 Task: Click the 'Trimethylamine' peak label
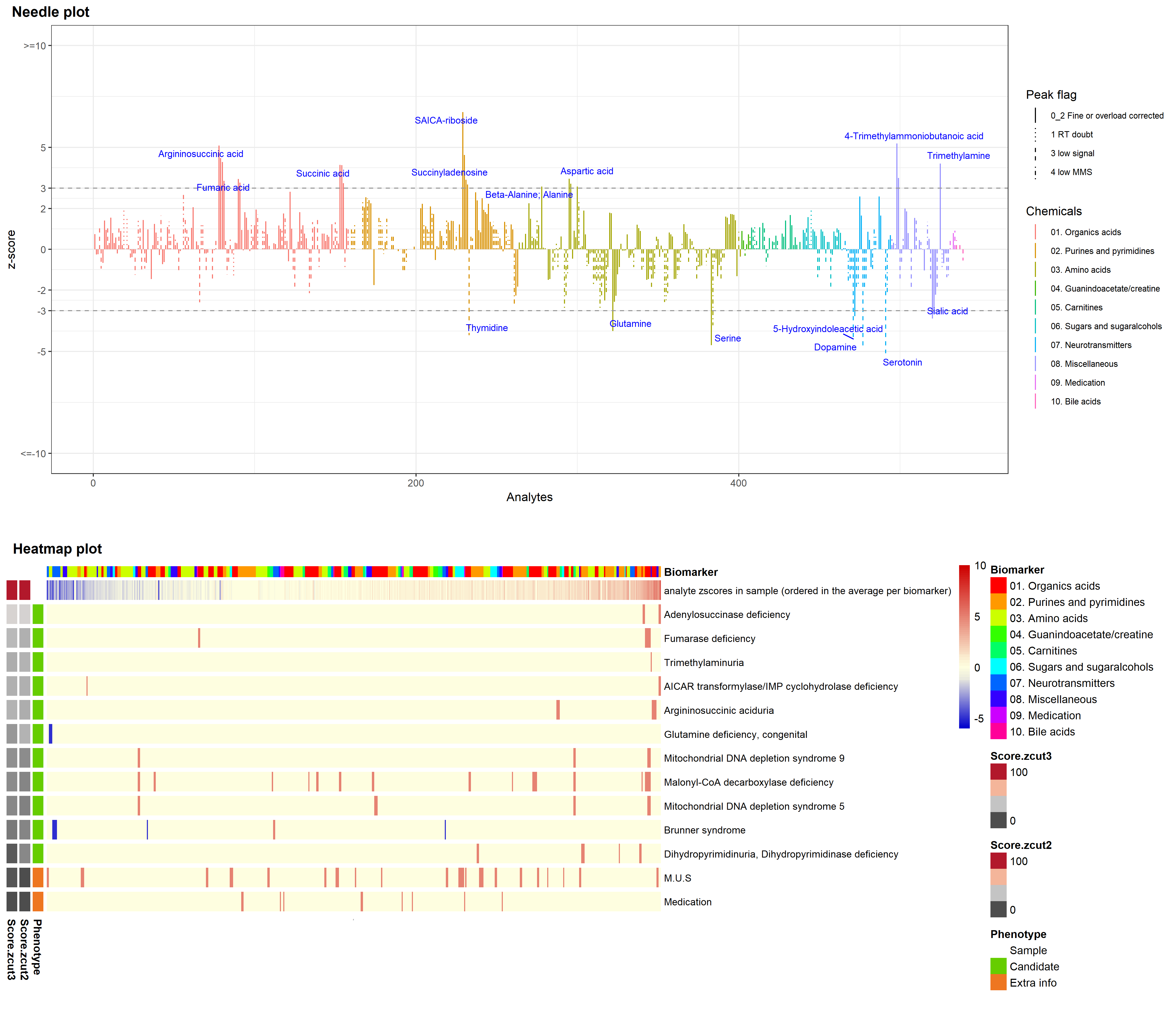(958, 156)
